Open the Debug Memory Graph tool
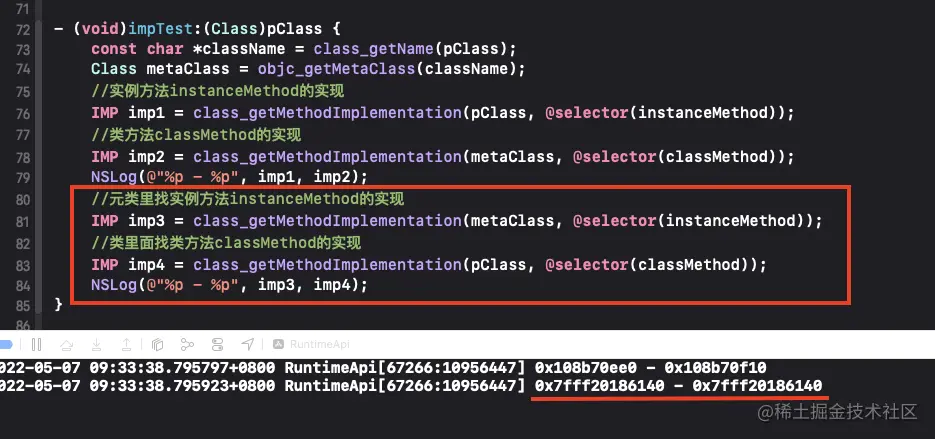This screenshot has height=439, width=935. point(187,344)
